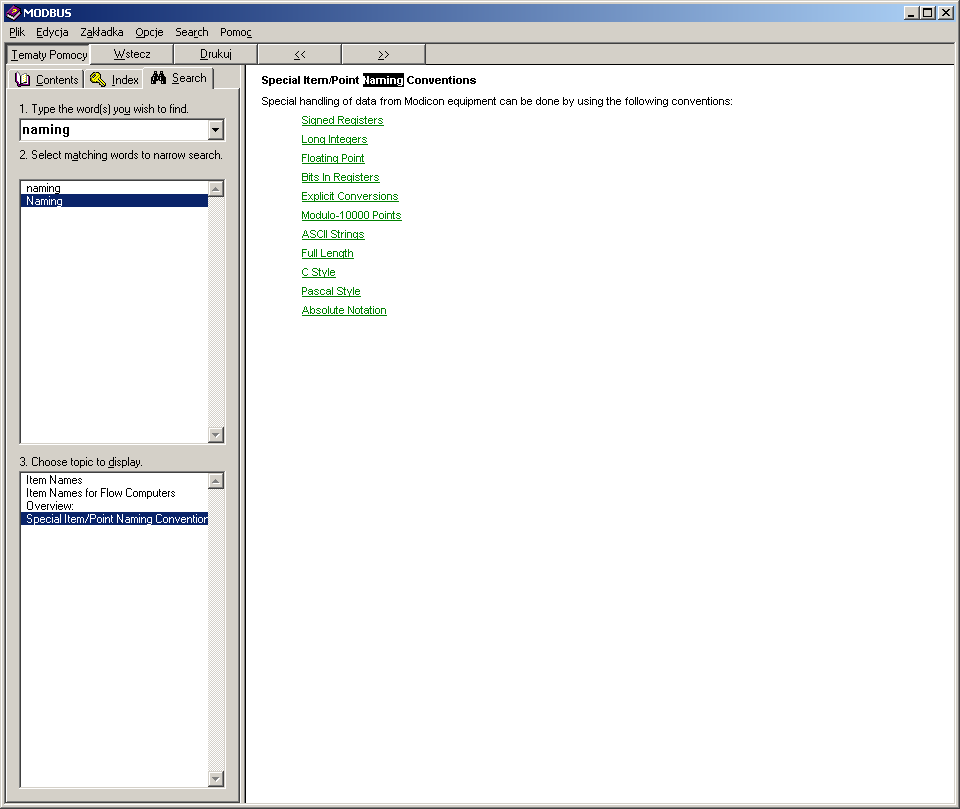Click matching words list scroll up arrow
The width and height of the screenshot is (960, 809).
click(x=216, y=189)
